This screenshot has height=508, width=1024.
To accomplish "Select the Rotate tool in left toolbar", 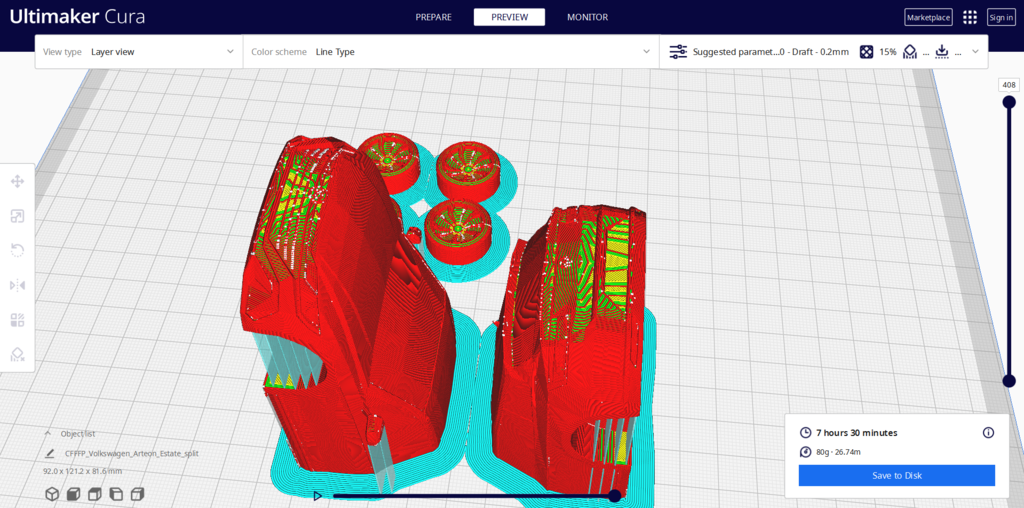I will point(17,250).
